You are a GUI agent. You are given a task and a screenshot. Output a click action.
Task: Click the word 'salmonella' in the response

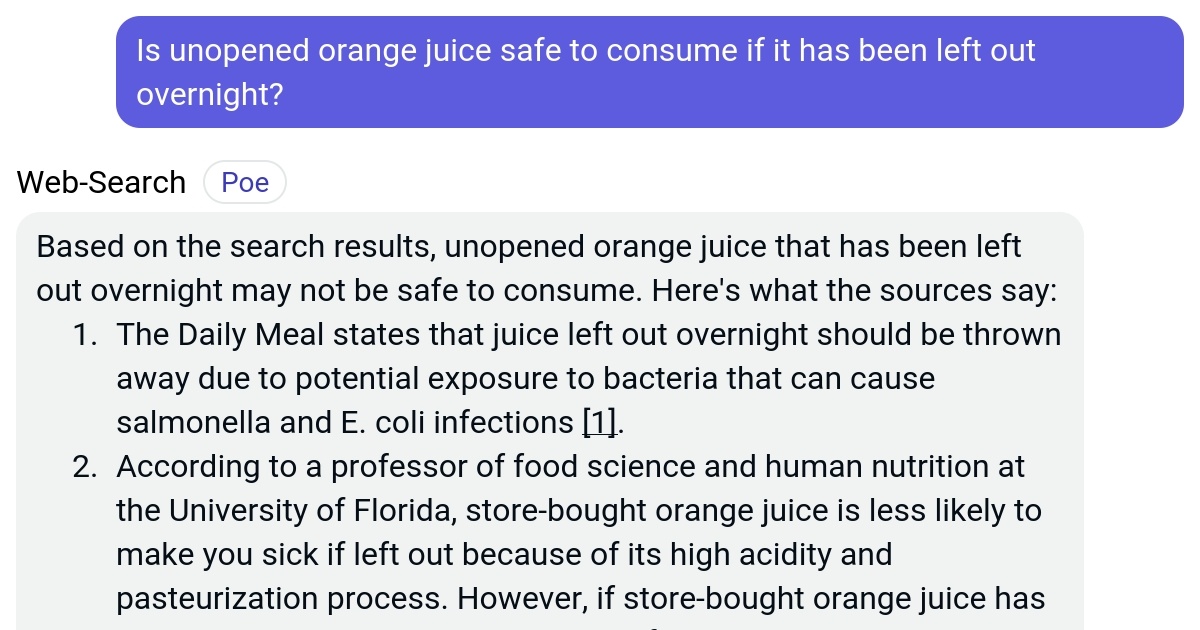(x=189, y=422)
